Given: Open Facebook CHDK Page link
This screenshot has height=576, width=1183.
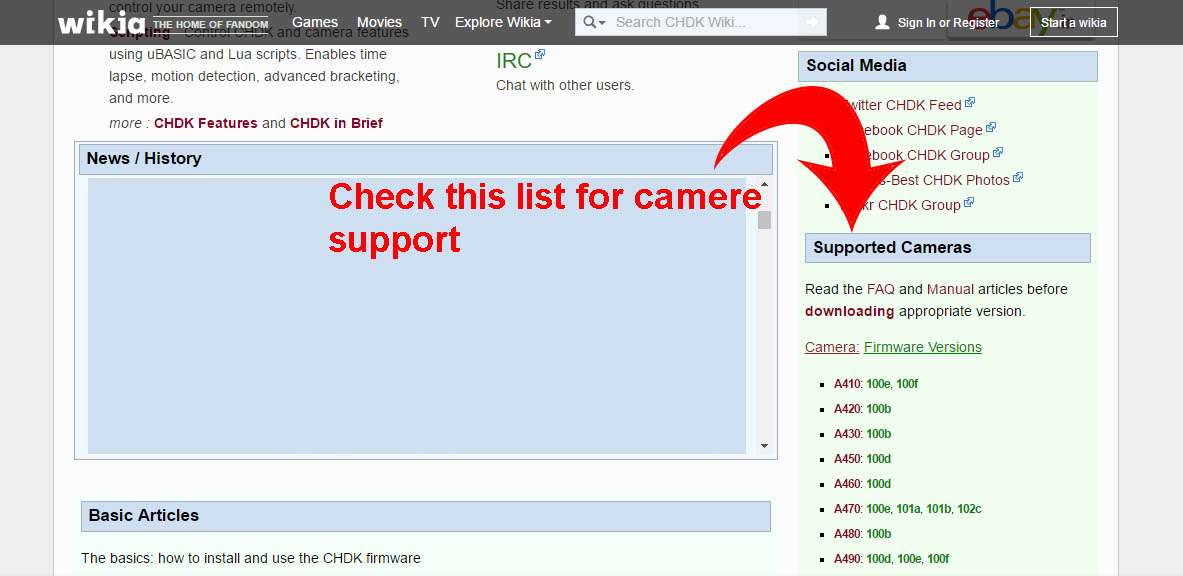Looking at the screenshot, I should 910,130.
